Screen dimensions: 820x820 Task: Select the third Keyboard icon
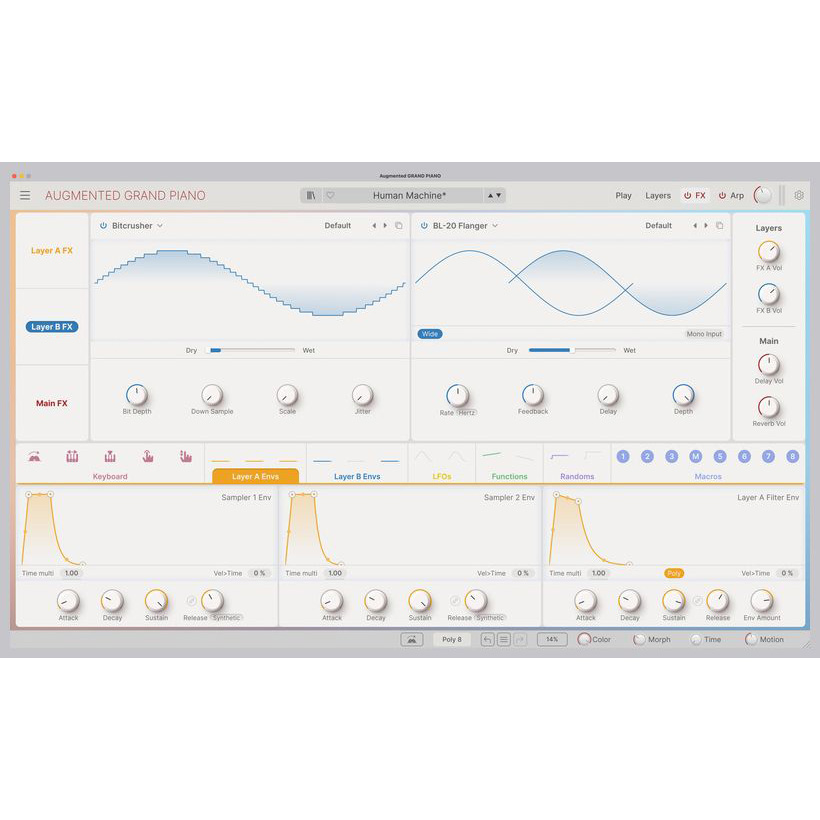point(110,457)
